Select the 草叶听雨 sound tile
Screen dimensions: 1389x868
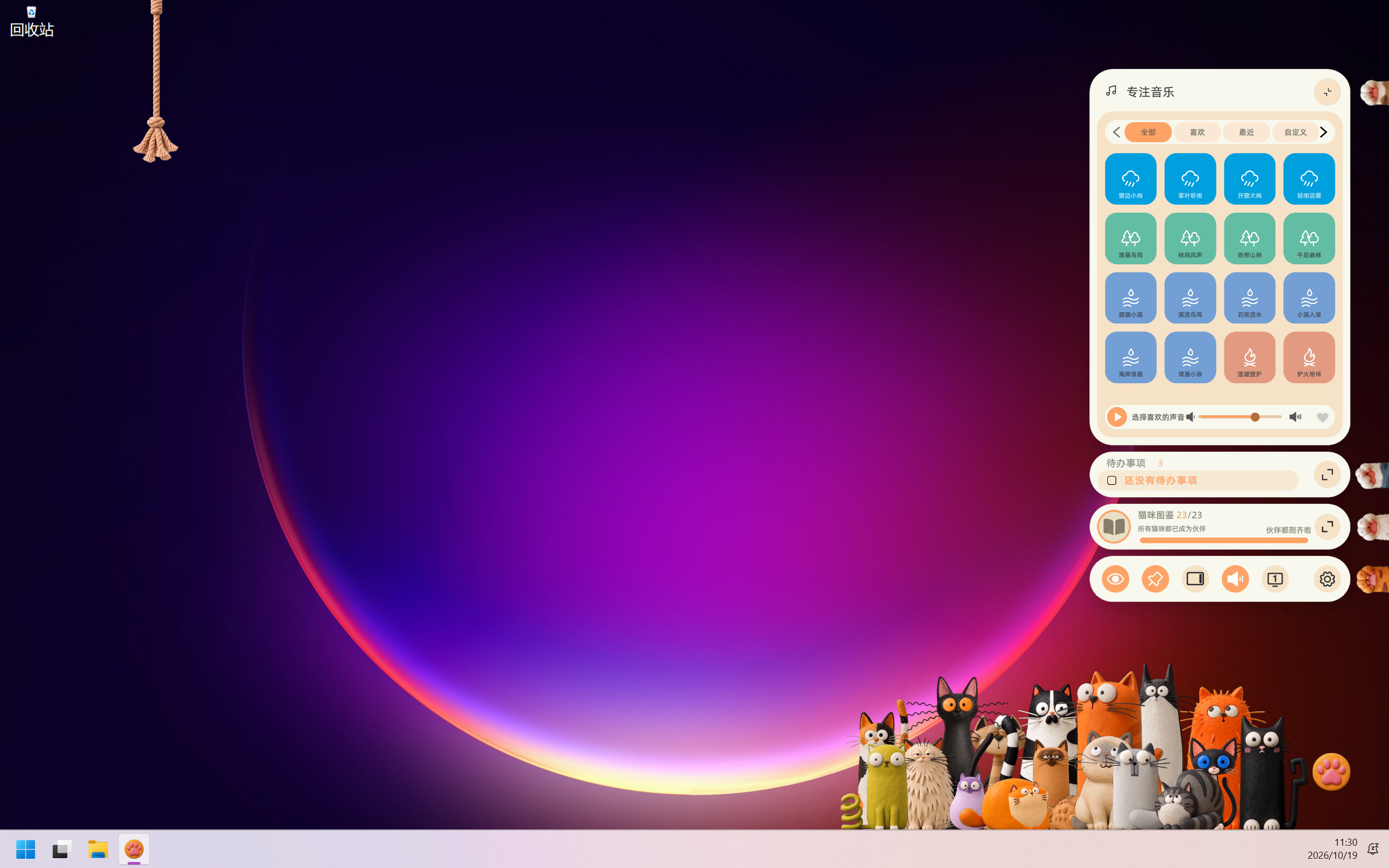[1190, 179]
